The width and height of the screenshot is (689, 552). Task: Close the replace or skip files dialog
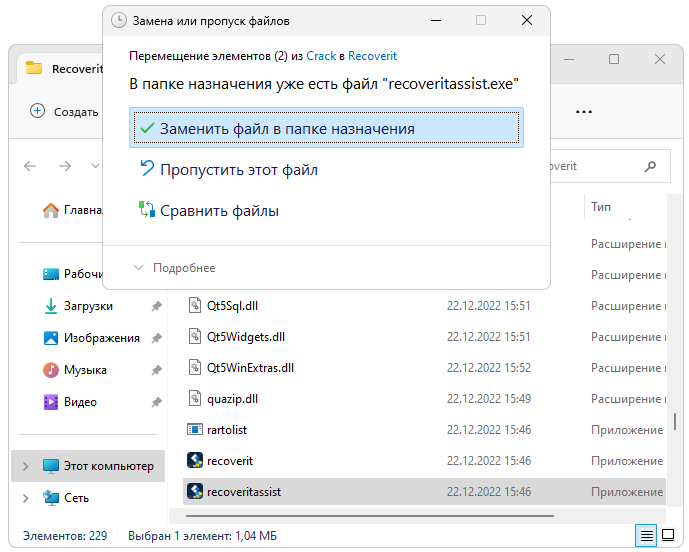coord(527,20)
